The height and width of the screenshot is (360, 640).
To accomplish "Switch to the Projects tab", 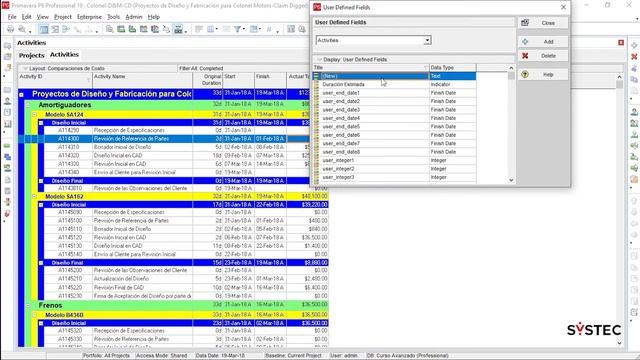I will (x=31, y=55).
